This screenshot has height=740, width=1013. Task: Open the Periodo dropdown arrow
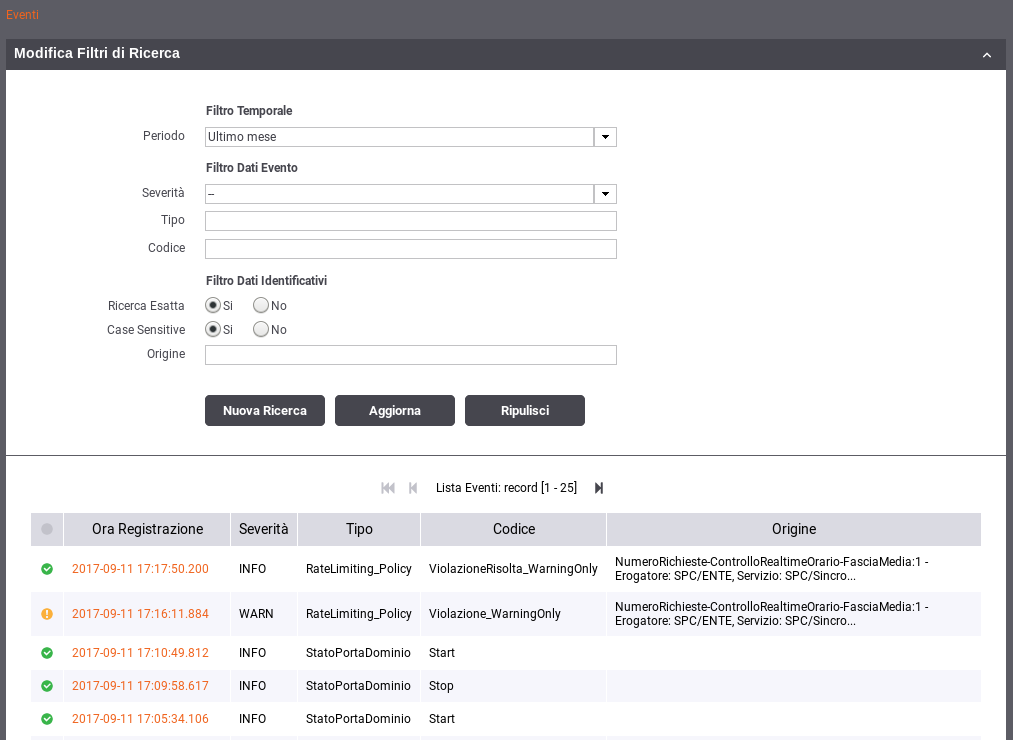point(605,137)
